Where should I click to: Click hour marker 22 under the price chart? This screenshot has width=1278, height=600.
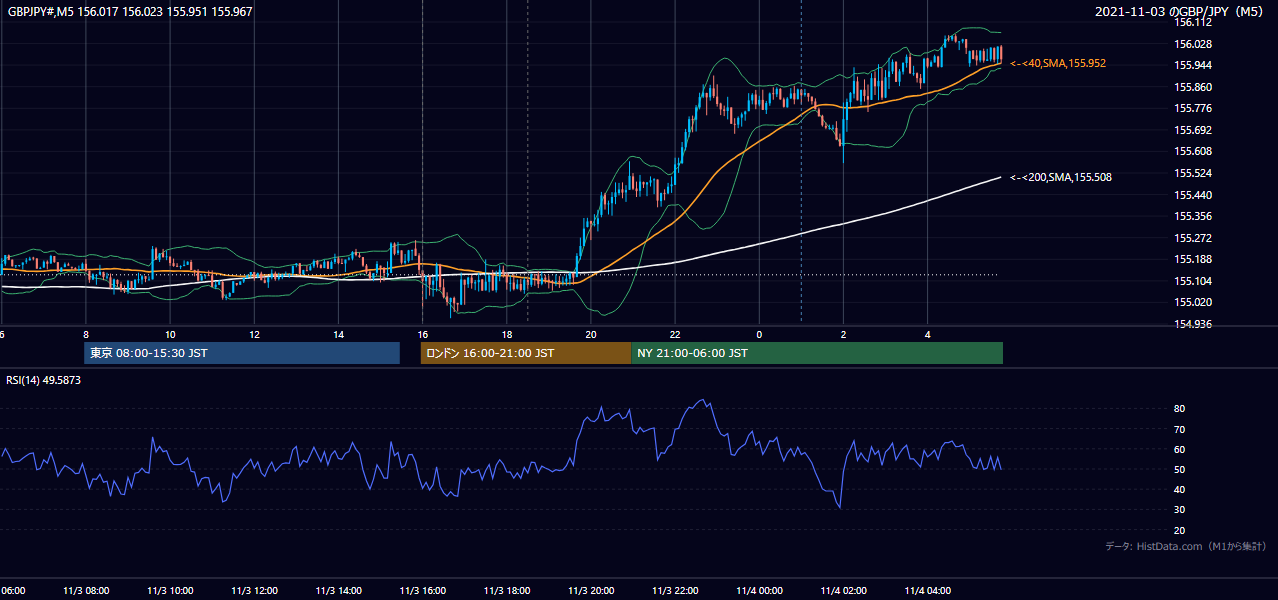(675, 334)
